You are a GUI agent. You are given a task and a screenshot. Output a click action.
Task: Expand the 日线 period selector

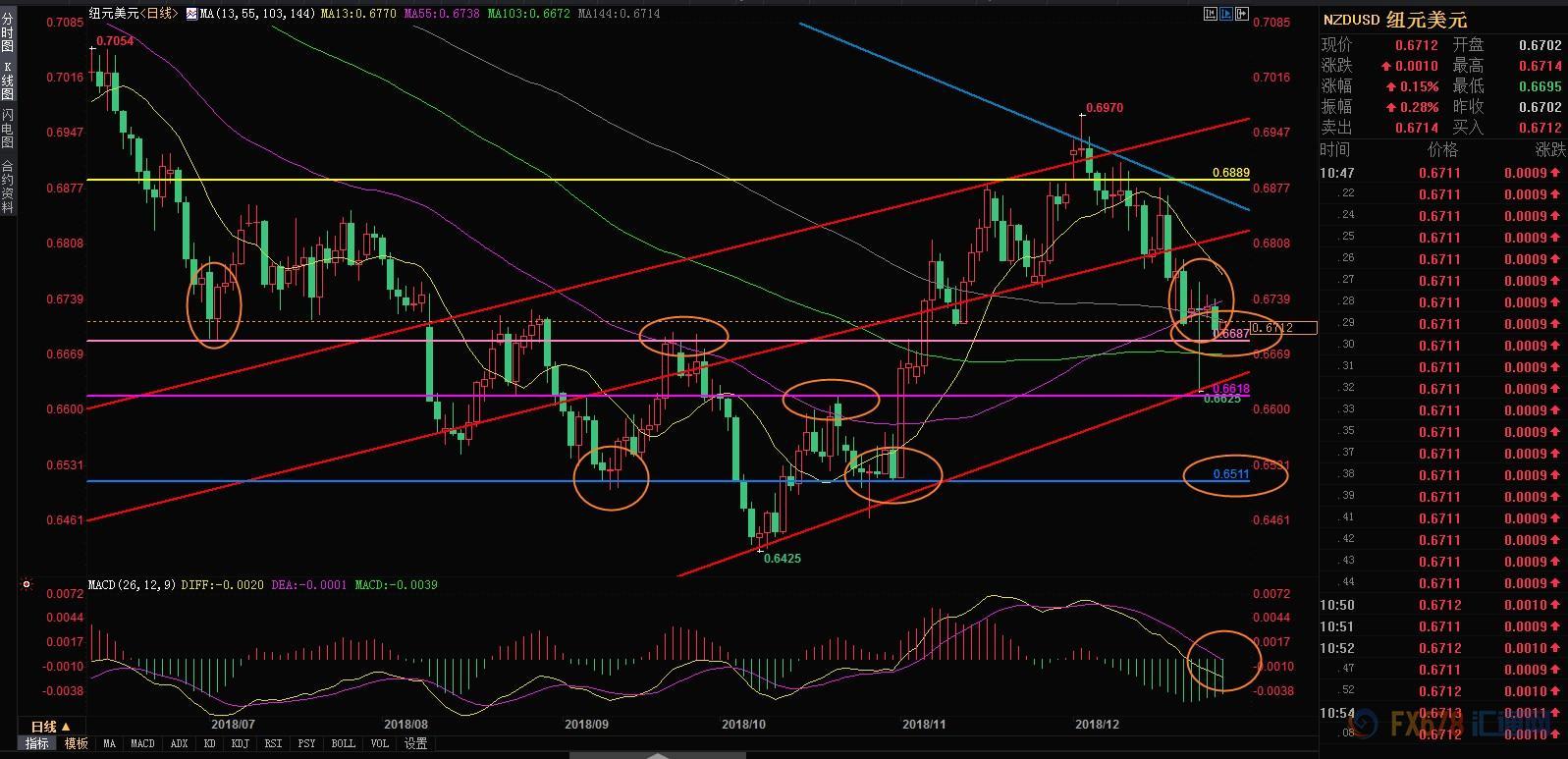(x=50, y=727)
